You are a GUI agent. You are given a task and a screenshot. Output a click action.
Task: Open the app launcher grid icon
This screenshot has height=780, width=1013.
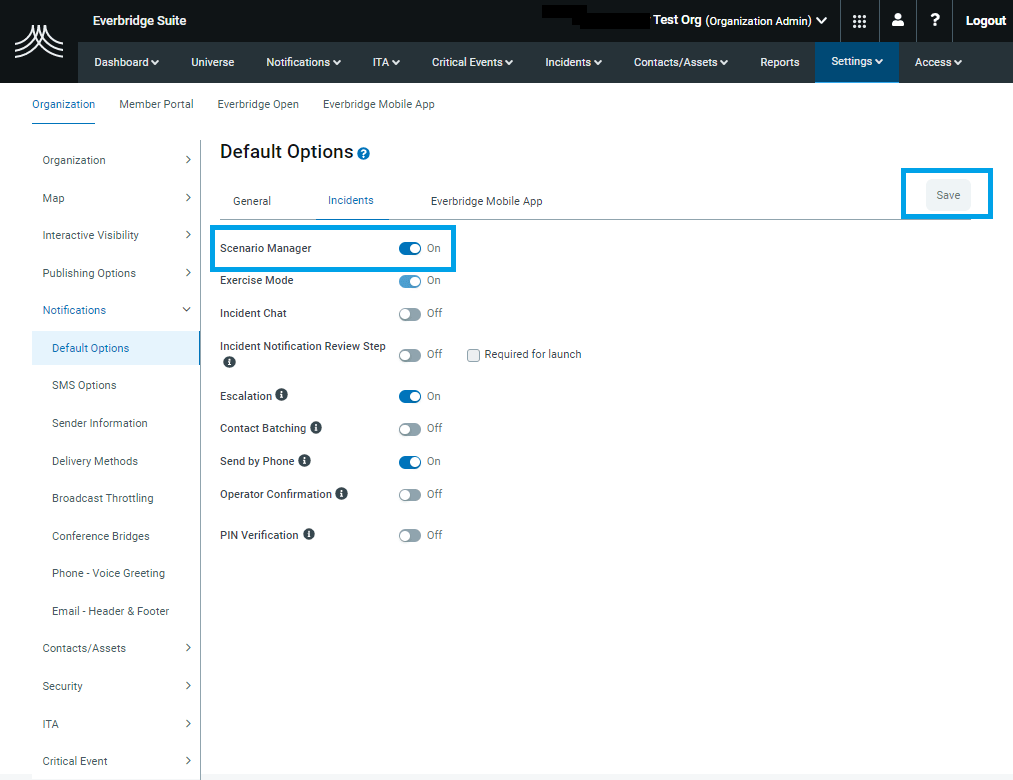click(x=858, y=20)
